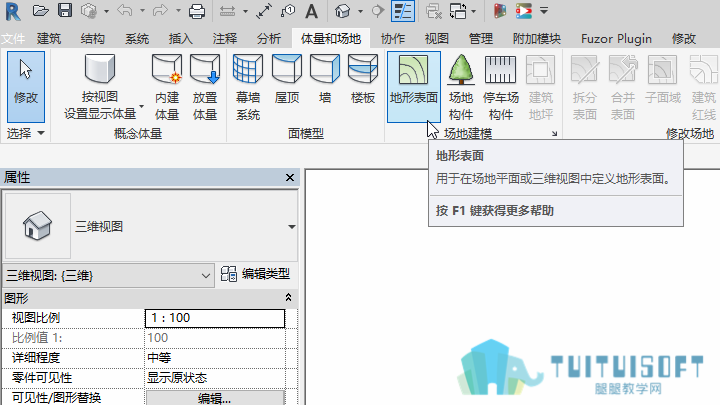Expand the 选择 panel dropdown
This screenshot has width=720, height=405.
click(x=26, y=133)
